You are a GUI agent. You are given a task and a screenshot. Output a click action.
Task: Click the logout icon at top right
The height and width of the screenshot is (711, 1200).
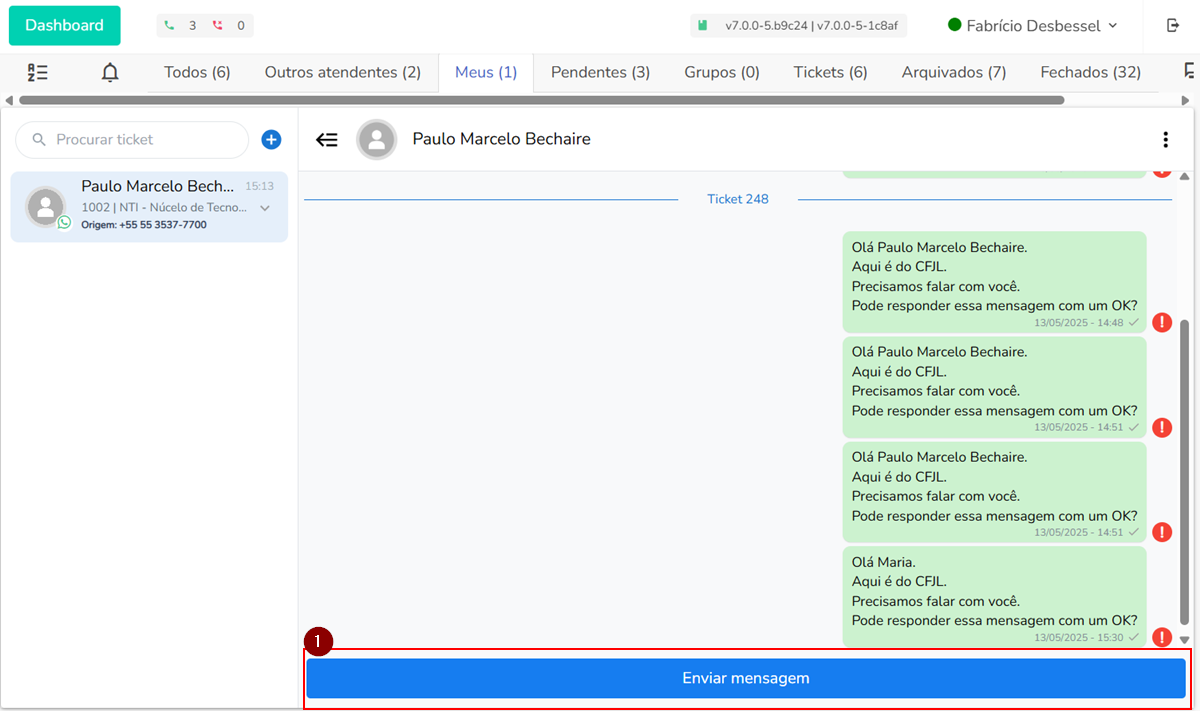(1173, 26)
